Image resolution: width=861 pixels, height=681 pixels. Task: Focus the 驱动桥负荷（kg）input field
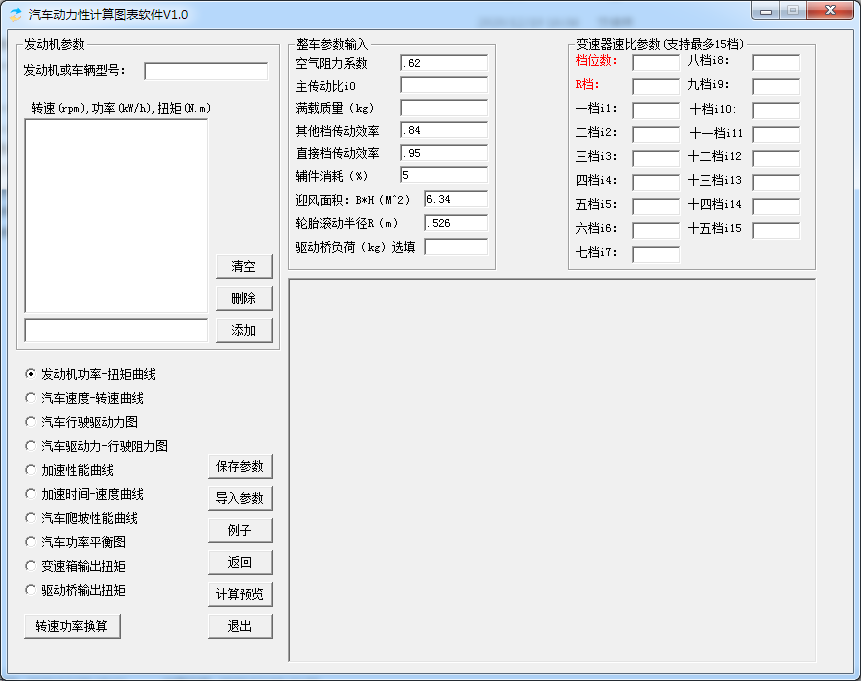coord(456,247)
